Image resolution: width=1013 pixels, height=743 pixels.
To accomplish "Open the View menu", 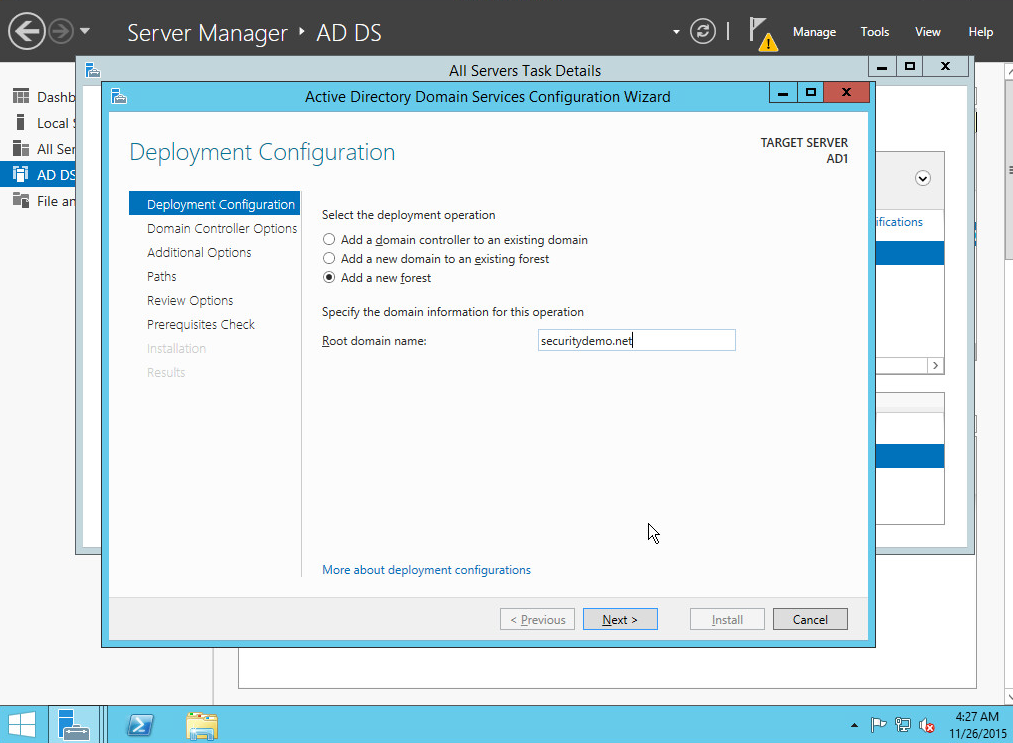I will coord(927,32).
